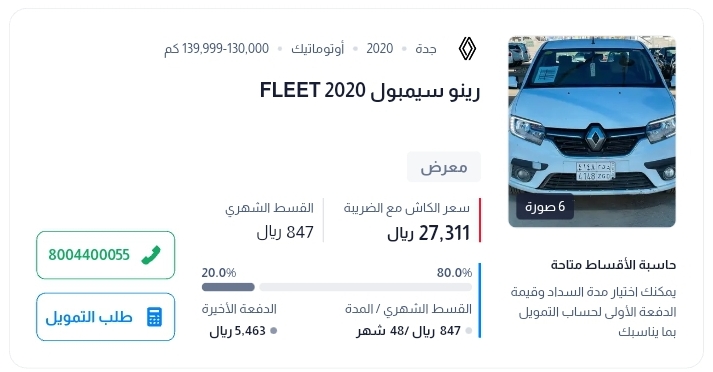Click the طلب التمويل financing request button
Viewport: 713px width, 372px height.
(105, 317)
